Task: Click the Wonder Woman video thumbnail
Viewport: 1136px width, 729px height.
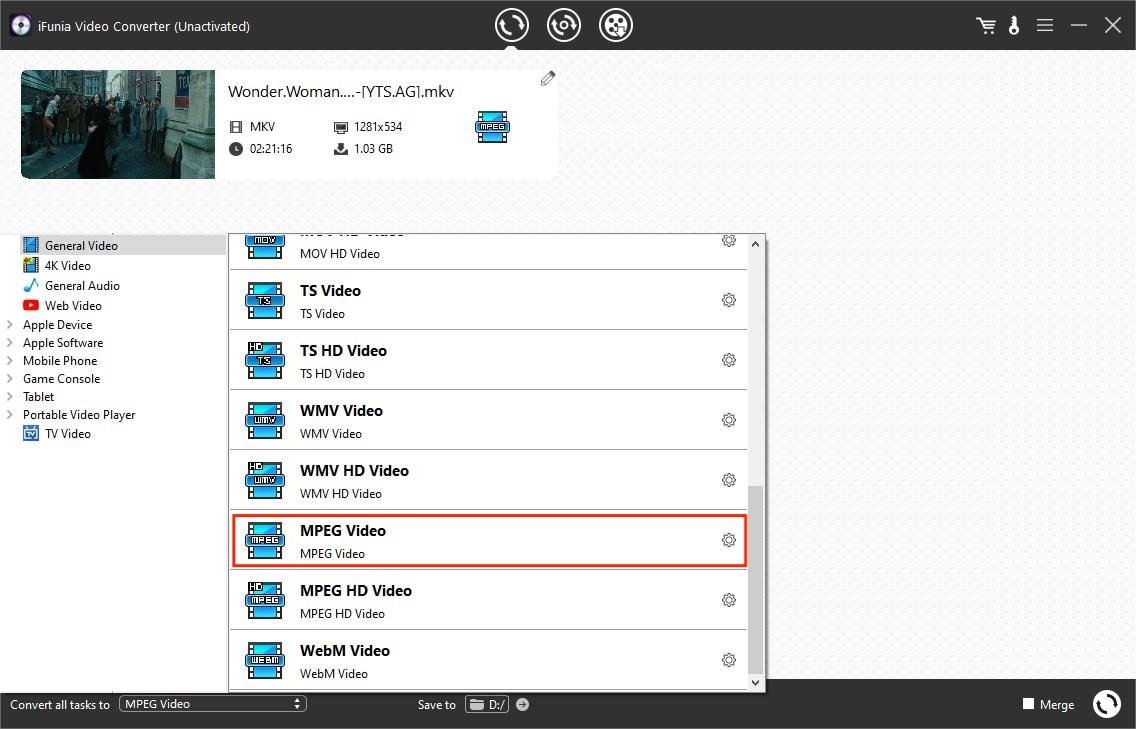Action: [117, 123]
